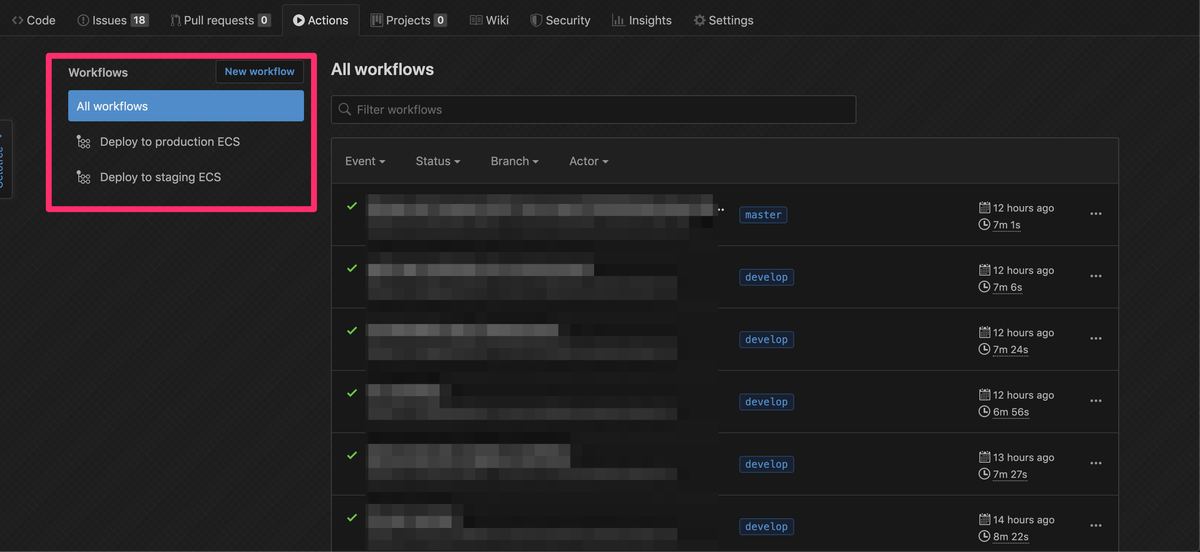Open the Wiki tab
The image size is (1200, 552).
coord(489,20)
